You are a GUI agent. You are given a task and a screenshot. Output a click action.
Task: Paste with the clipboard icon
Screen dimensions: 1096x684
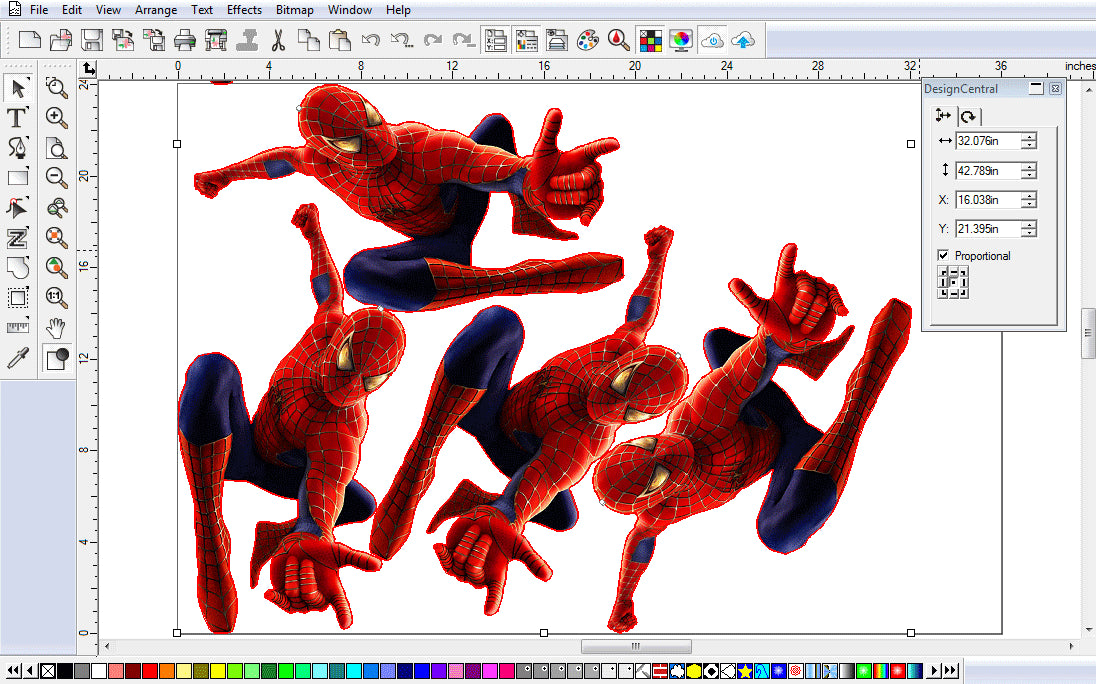(x=340, y=40)
